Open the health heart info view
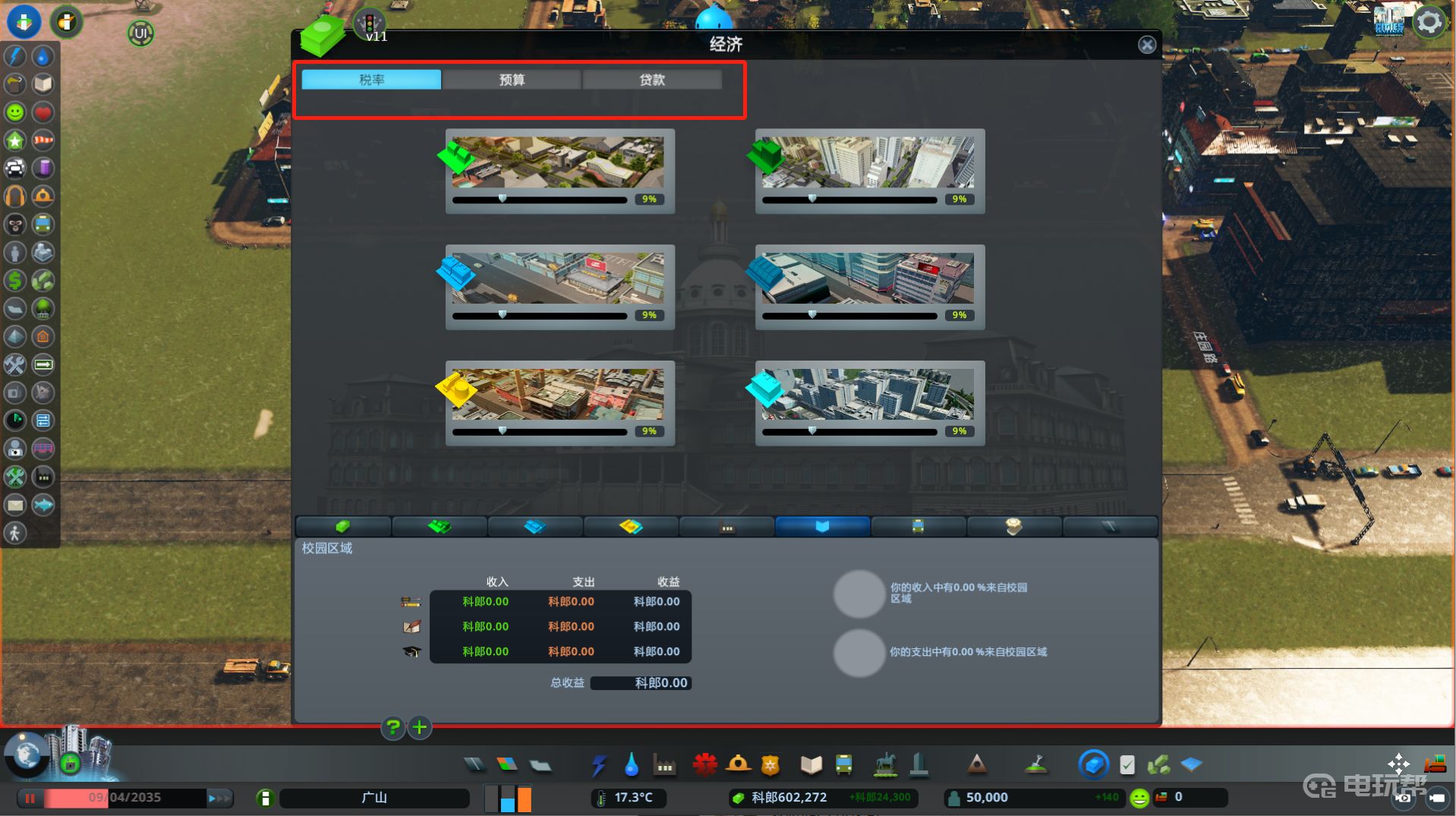 coord(43,112)
